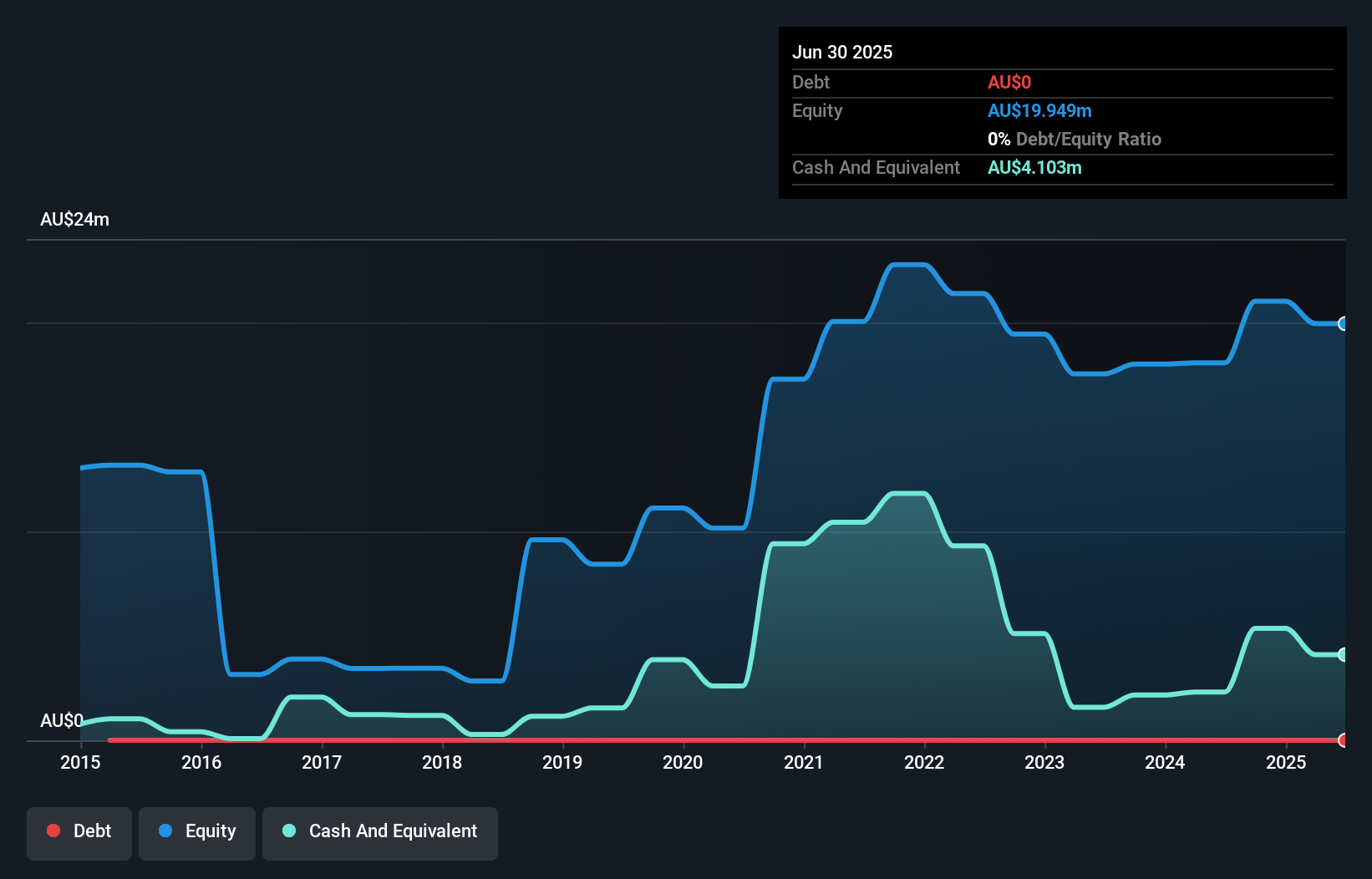
Task: Toggle the Debt series legend button
Action: coord(79,831)
